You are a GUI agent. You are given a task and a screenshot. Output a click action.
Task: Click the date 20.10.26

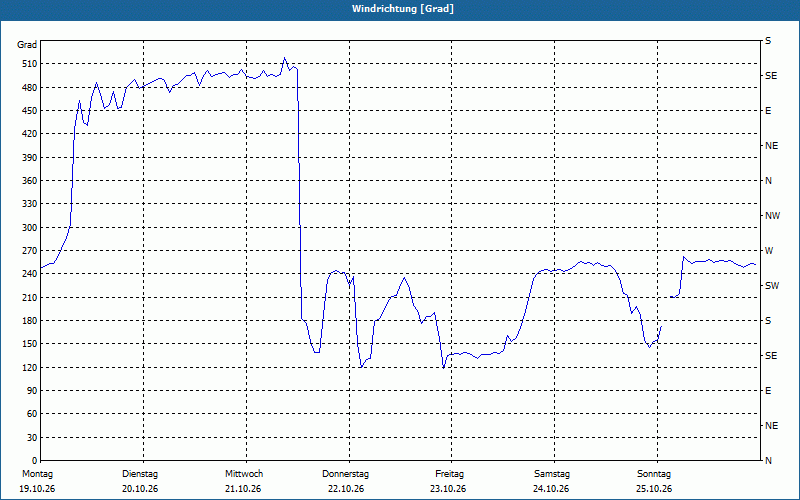pos(140,489)
